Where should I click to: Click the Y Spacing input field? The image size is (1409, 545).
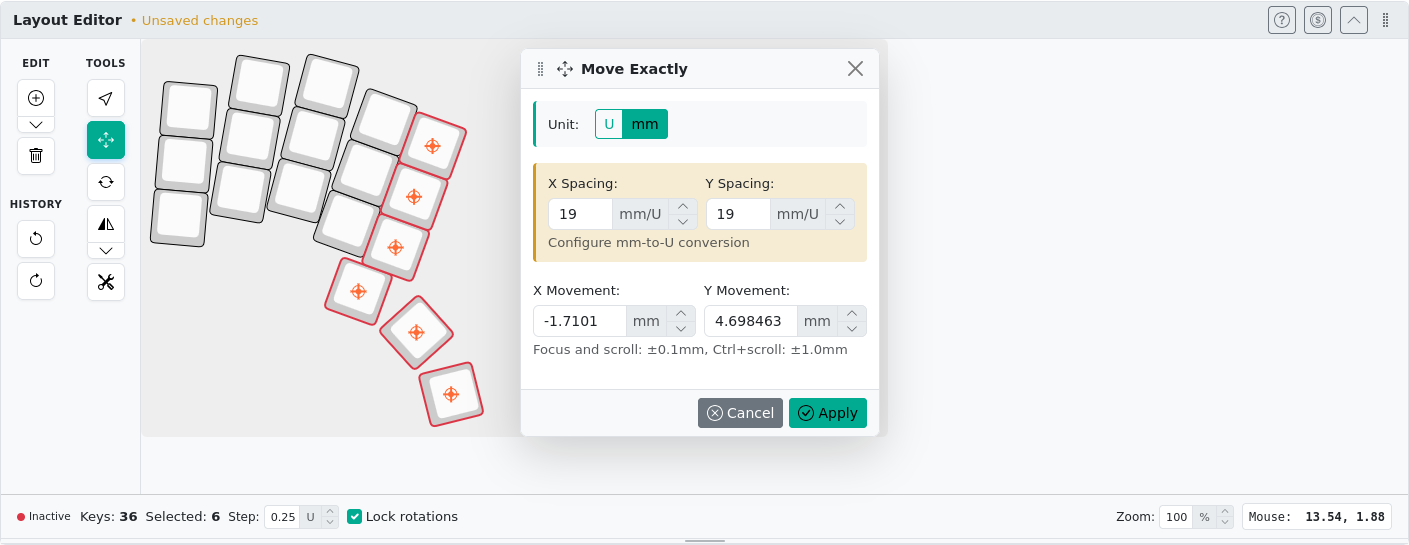click(x=738, y=214)
